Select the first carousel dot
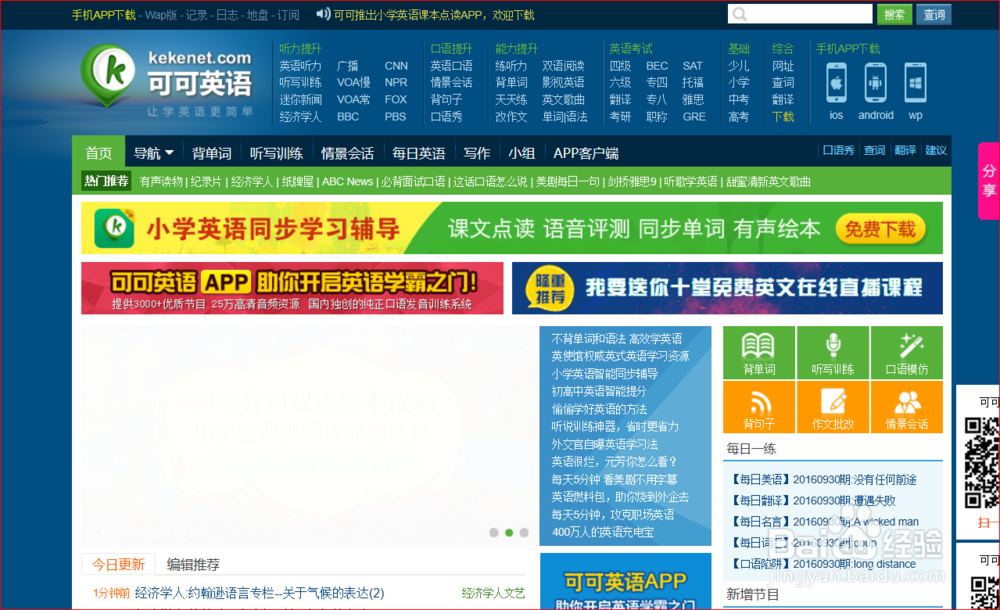 [494, 532]
